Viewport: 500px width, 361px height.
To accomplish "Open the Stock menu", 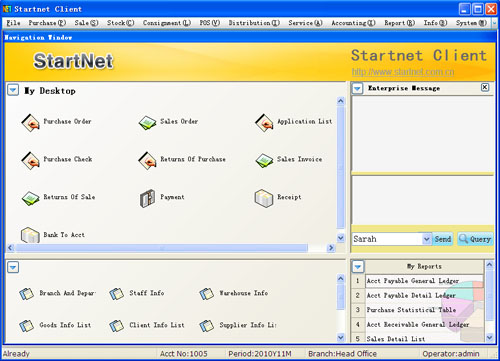I will click(x=120, y=23).
